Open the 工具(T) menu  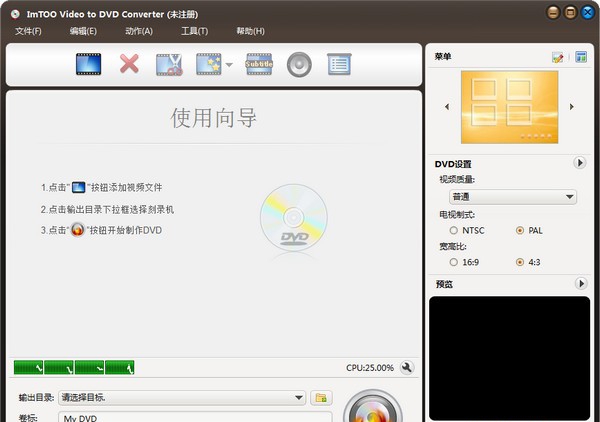click(194, 31)
